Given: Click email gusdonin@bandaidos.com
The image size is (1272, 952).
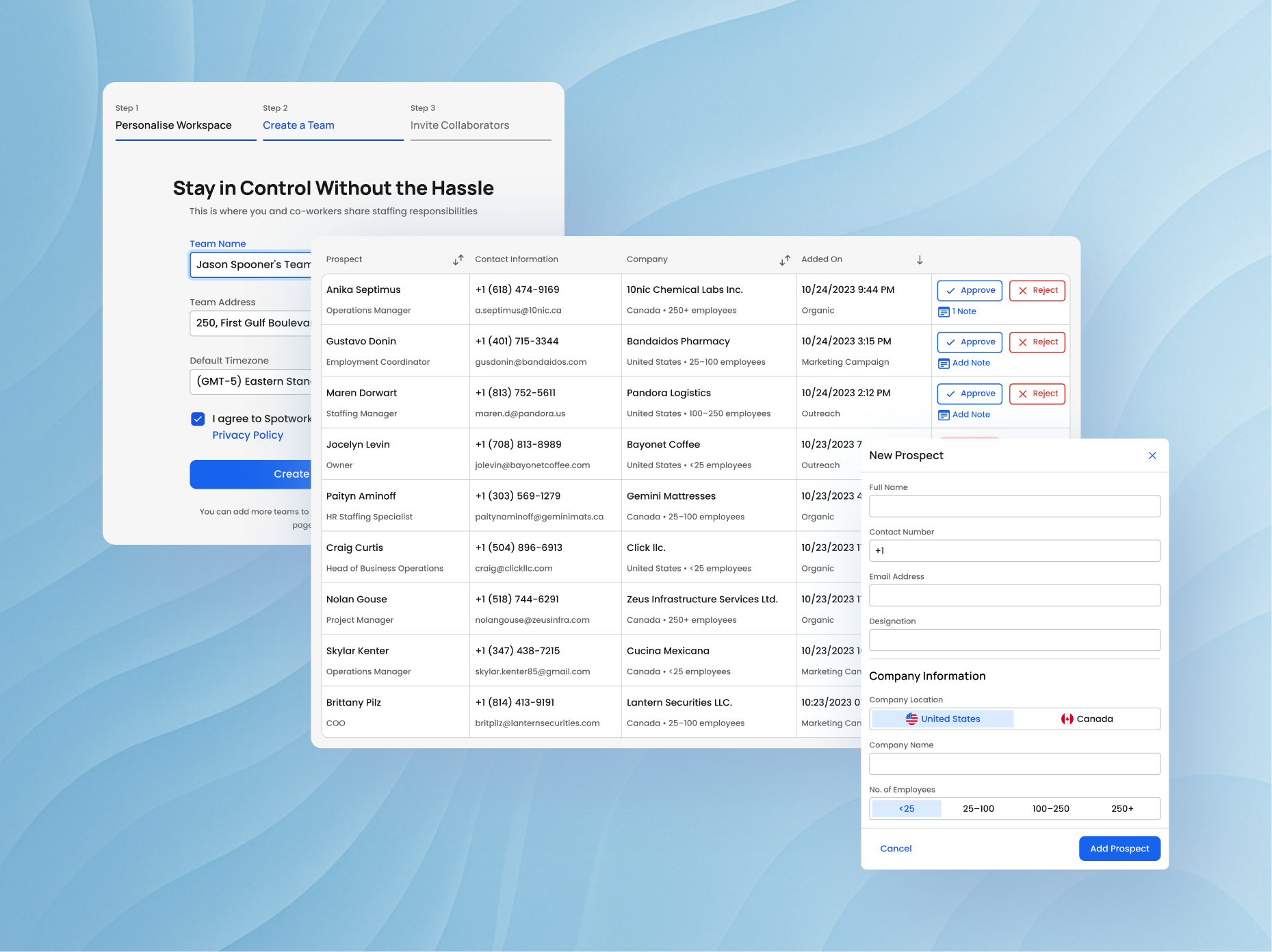Looking at the screenshot, I should pos(531,362).
